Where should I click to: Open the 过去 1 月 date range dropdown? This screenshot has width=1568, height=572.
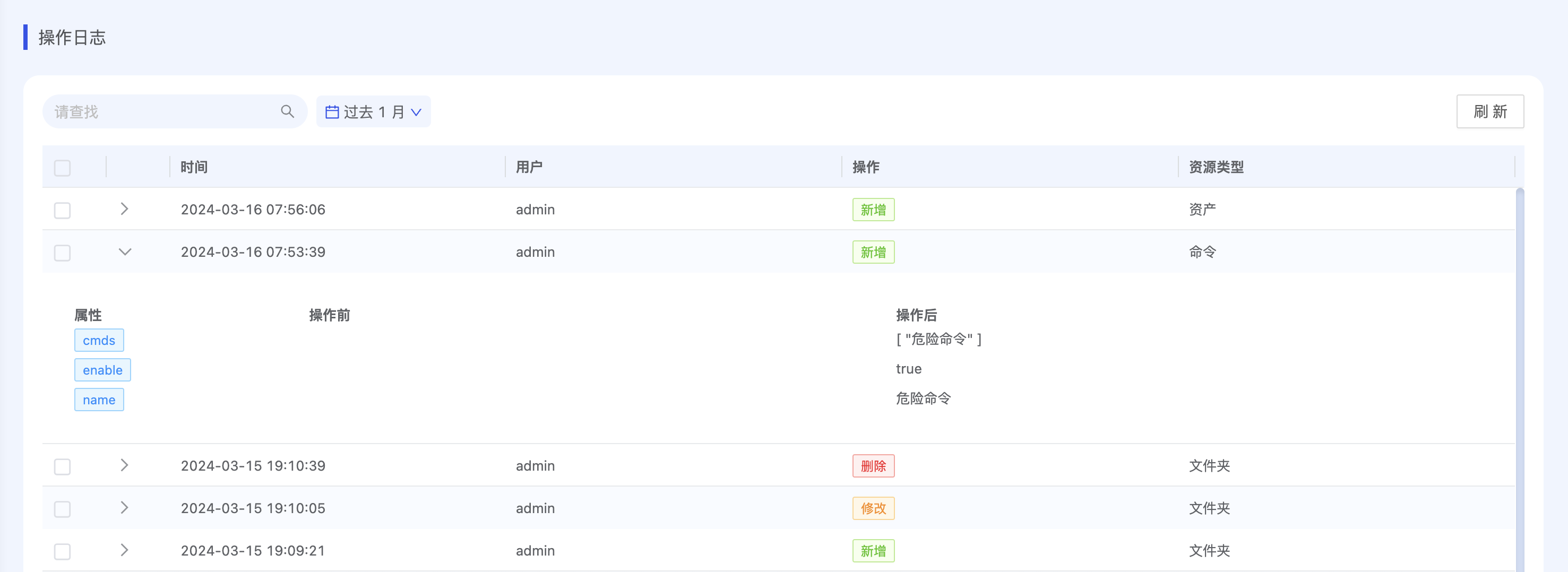(374, 112)
